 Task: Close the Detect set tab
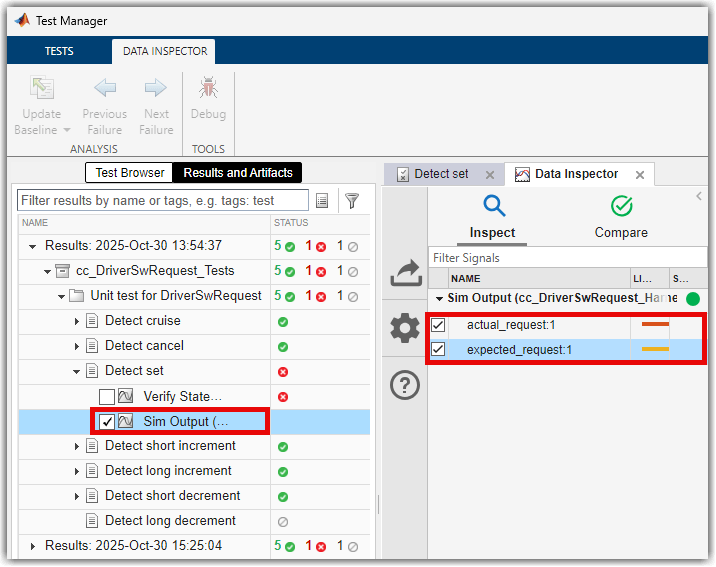[x=490, y=175]
